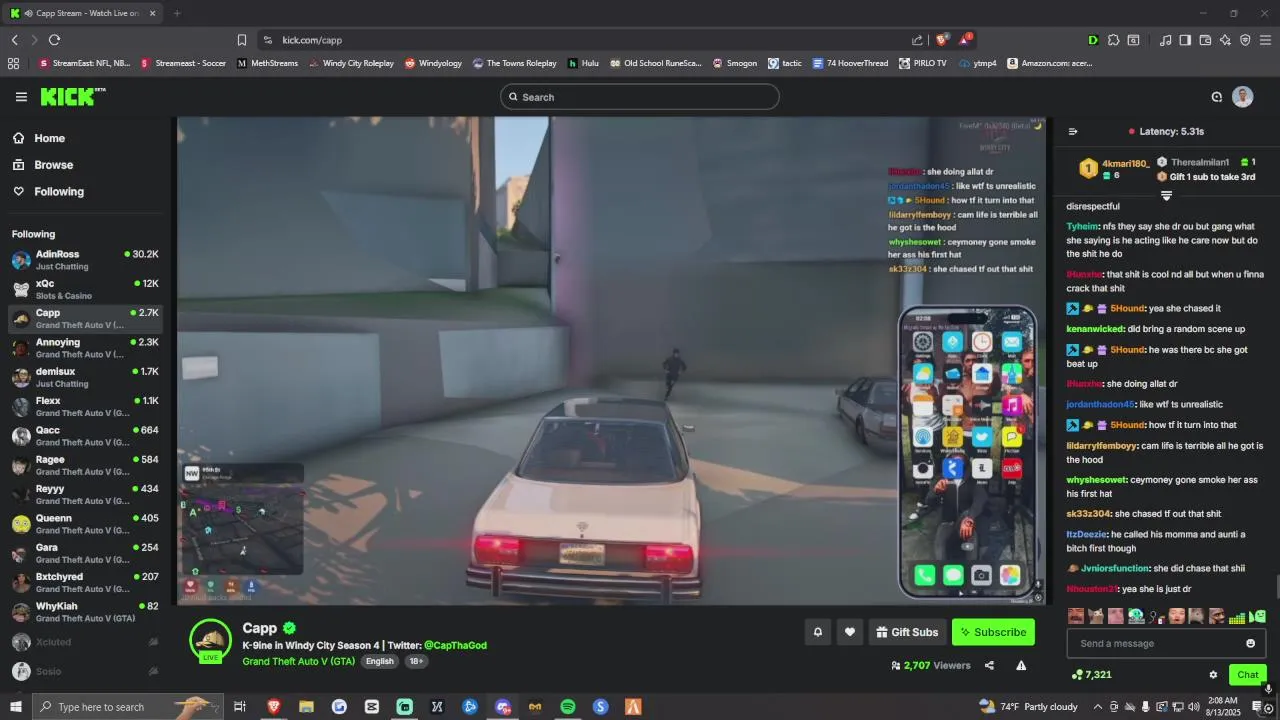The width and height of the screenshot is (1280, 720).
Task: Open chat settings gear
Action: pos(1213,675)
